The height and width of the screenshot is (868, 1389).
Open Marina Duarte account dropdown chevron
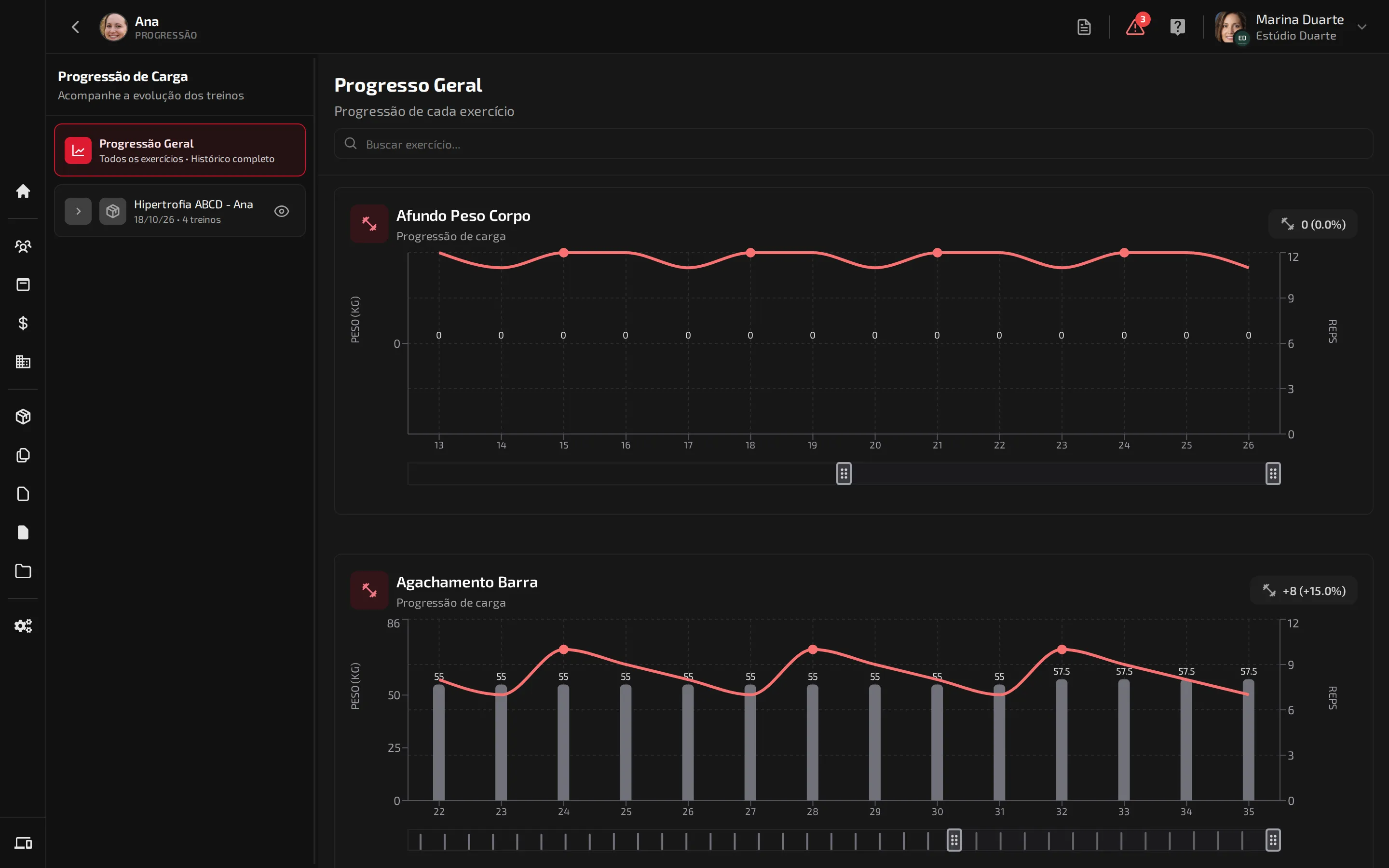1362,27
